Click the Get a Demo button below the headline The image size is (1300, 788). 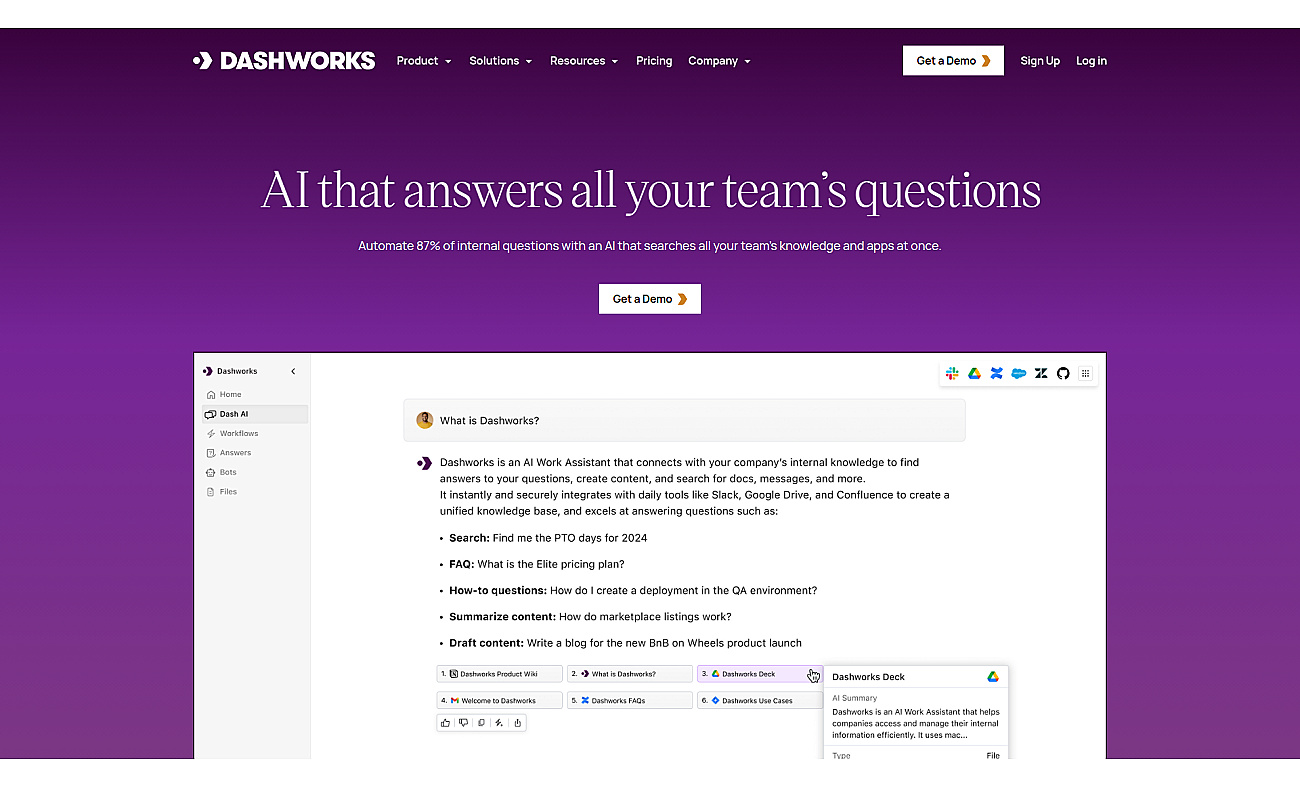point(650,299)
